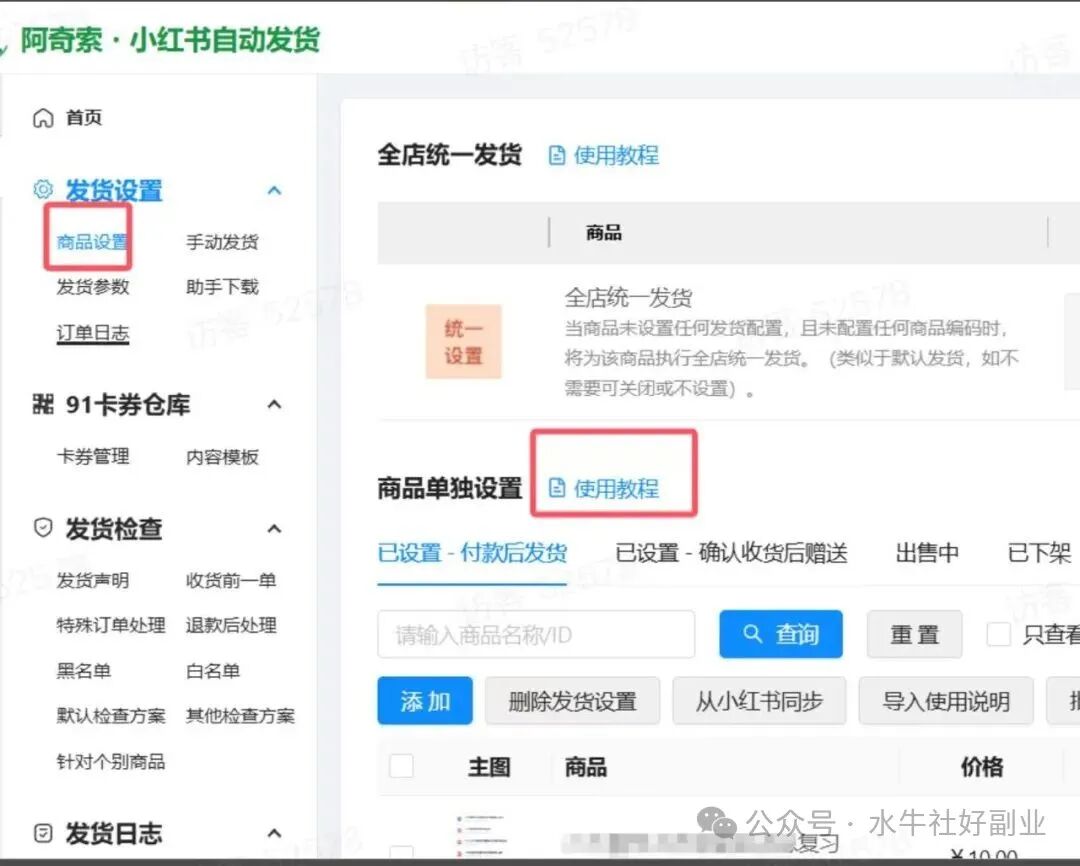
Task: Click the 主图 column header
Action: [489, 766]
